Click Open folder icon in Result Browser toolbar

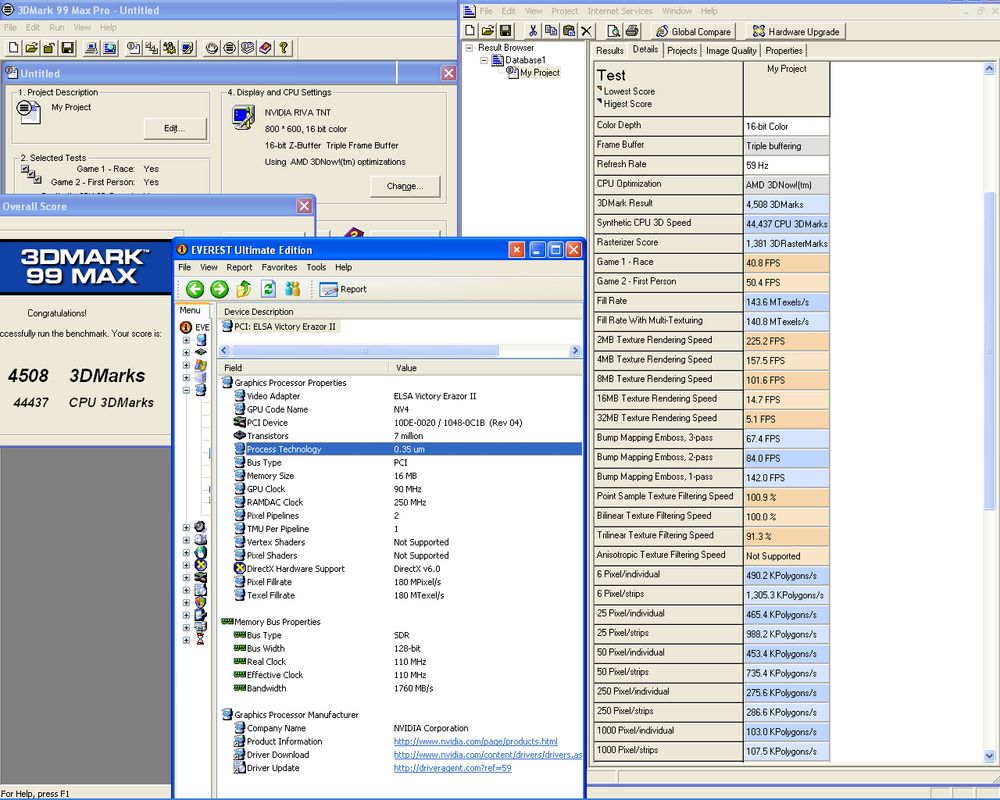(x=488, y=31)
